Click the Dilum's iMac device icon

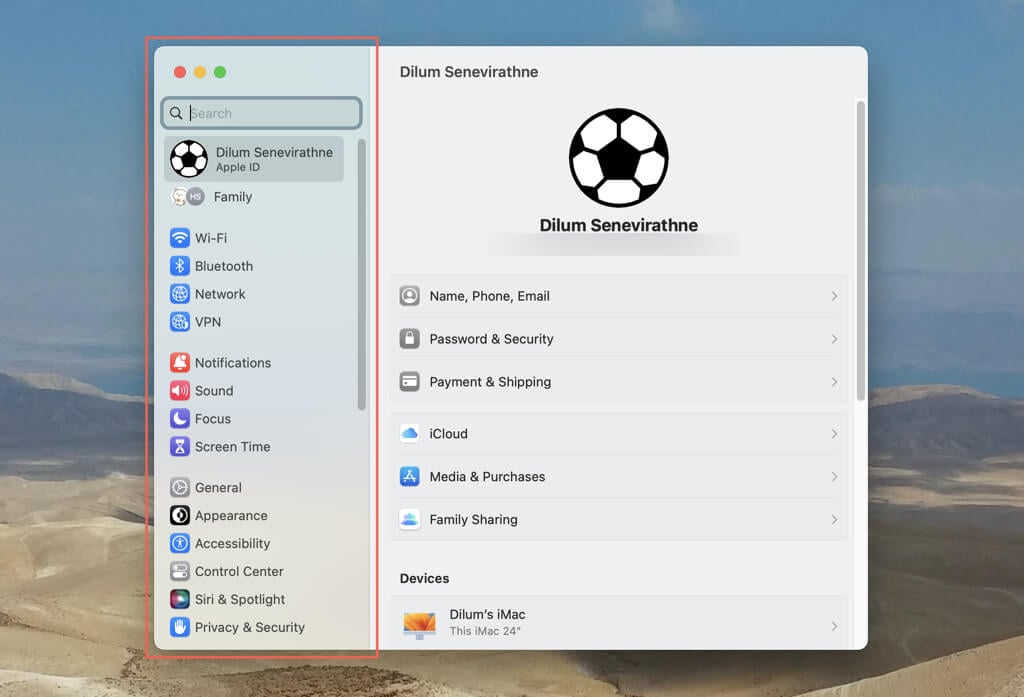coord(419,625)
